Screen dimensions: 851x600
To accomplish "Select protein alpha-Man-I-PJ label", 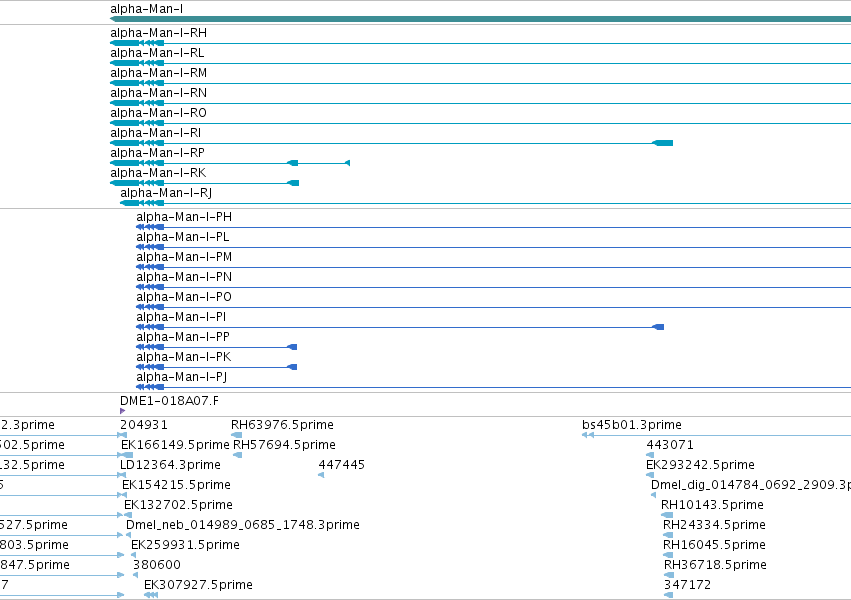I will tap(182, 378).
